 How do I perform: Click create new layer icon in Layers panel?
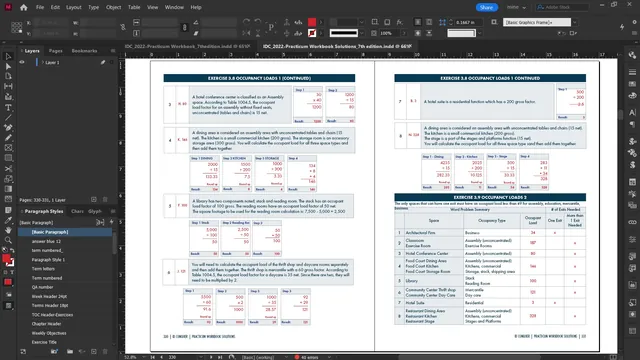pos(94,200)
